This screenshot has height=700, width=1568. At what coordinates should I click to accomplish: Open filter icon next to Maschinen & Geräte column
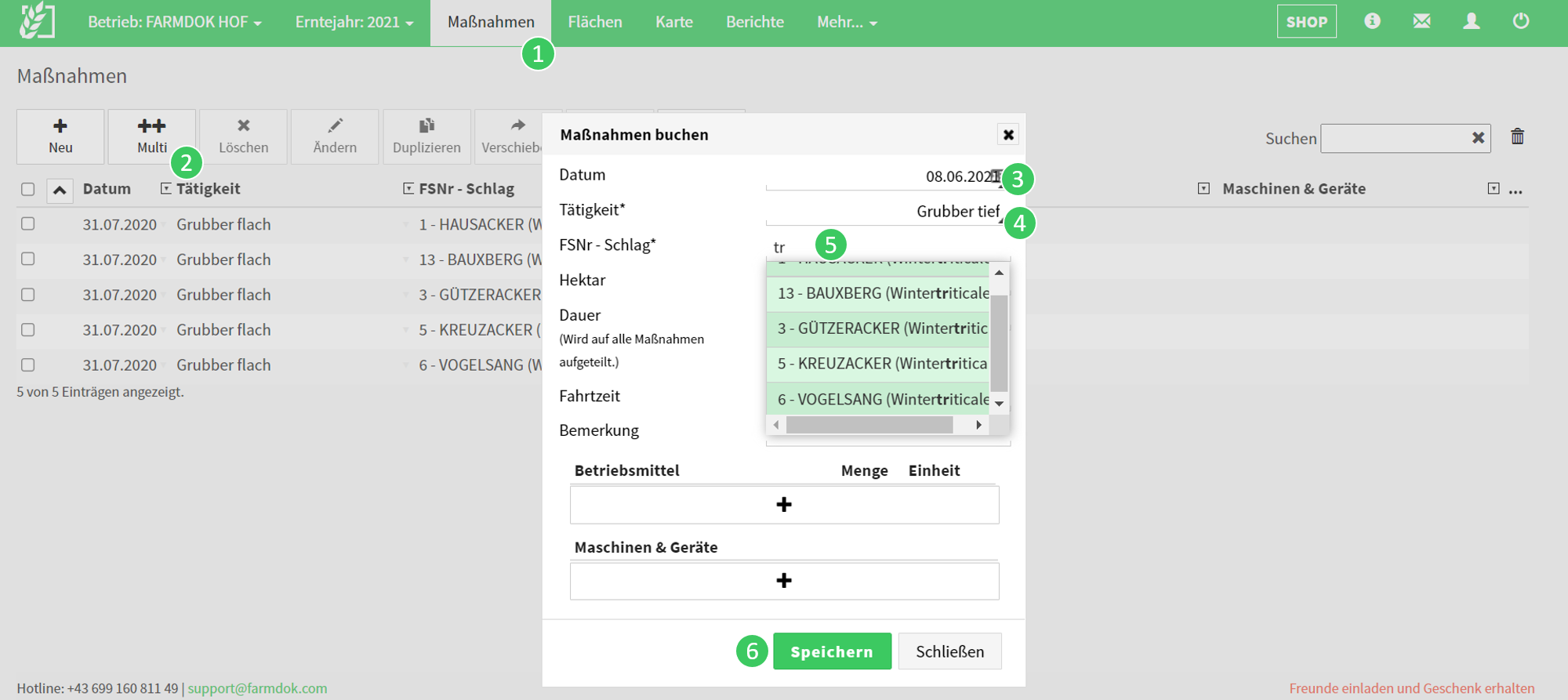coord(1203,189)
